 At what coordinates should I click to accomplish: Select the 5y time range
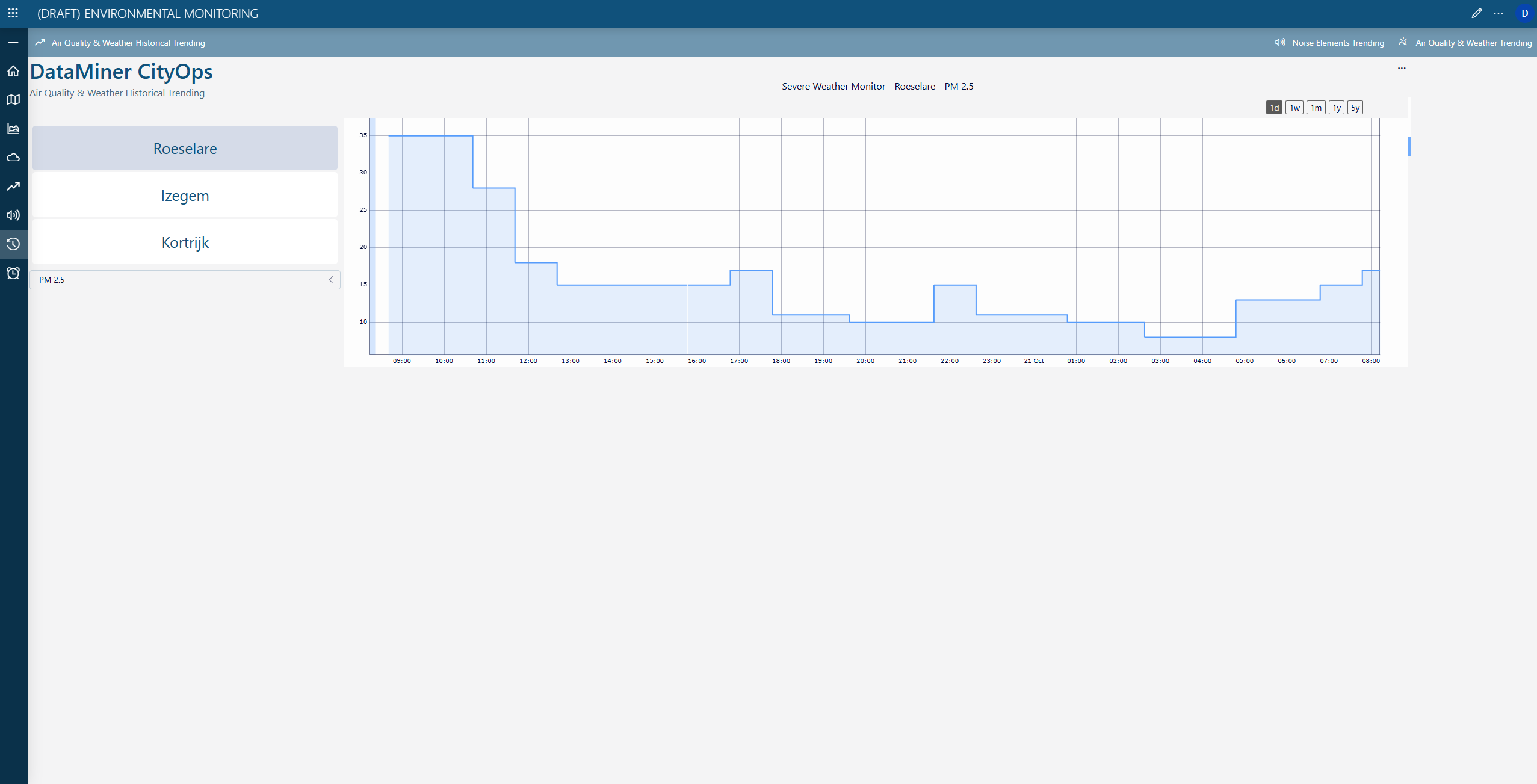pyautogui.click(x=1355, y=108)
